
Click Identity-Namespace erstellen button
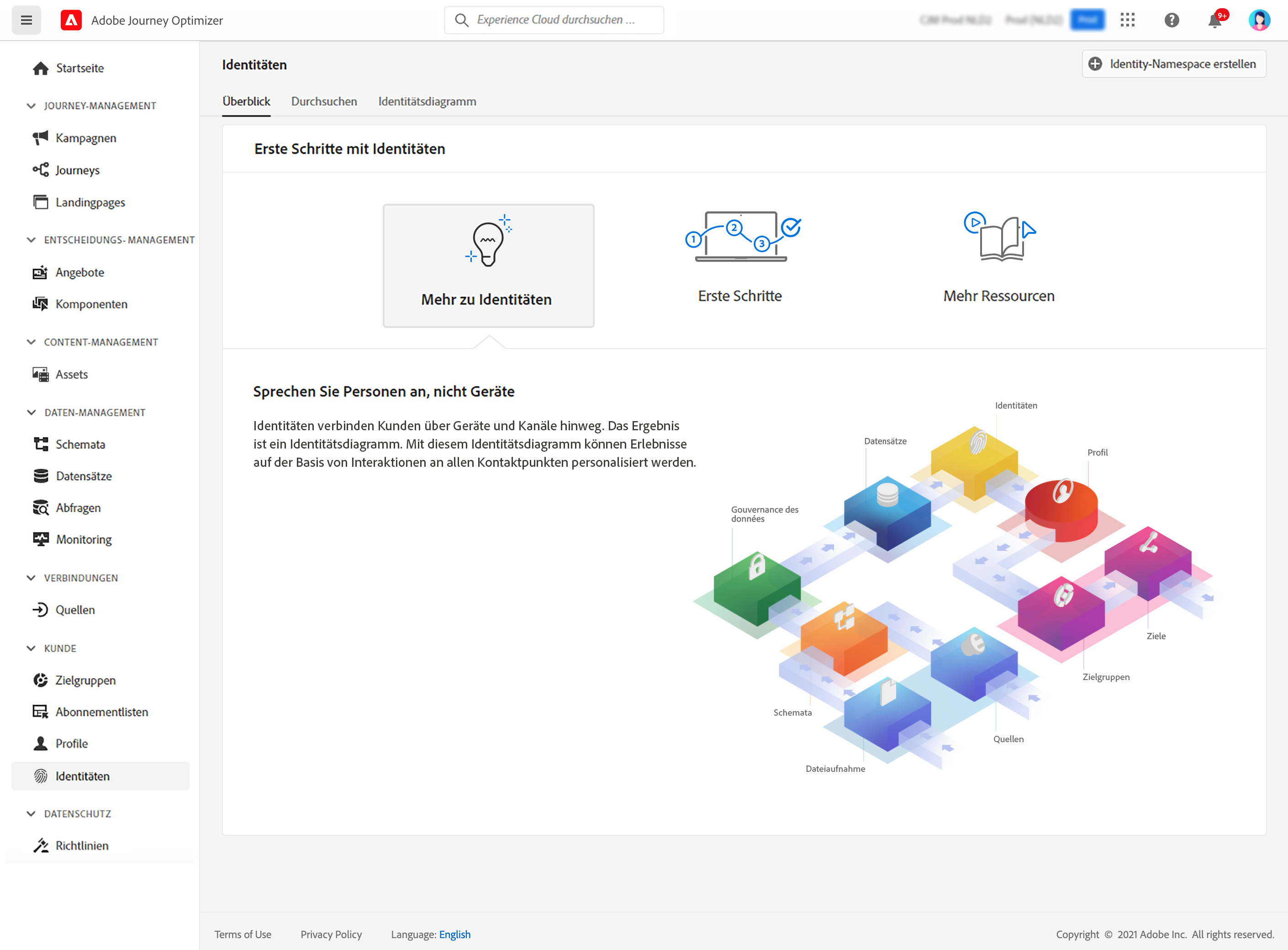1173,64
